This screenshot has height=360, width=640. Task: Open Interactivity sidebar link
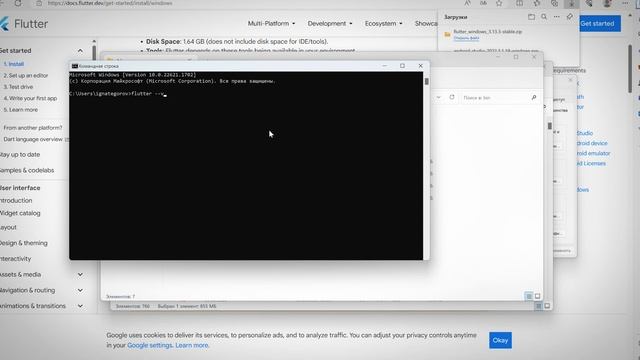tap(16, 259)
